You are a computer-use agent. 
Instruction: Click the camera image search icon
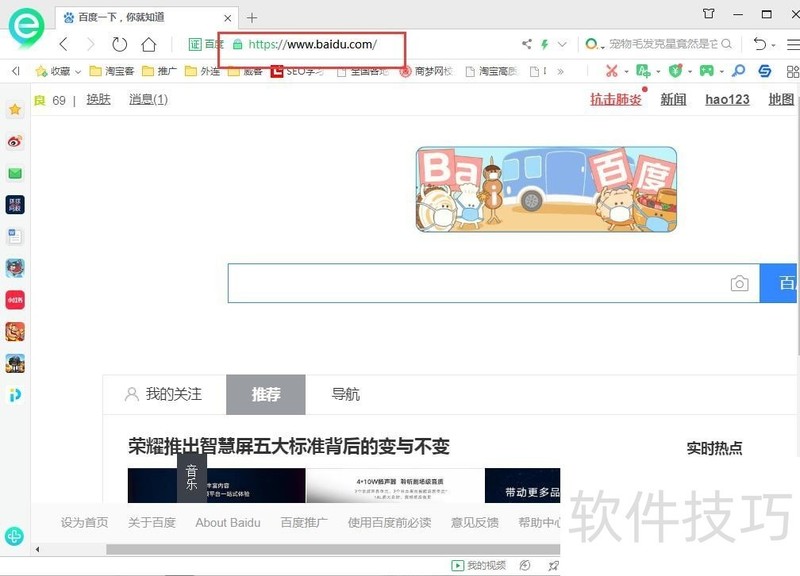[x=739, y=283]
